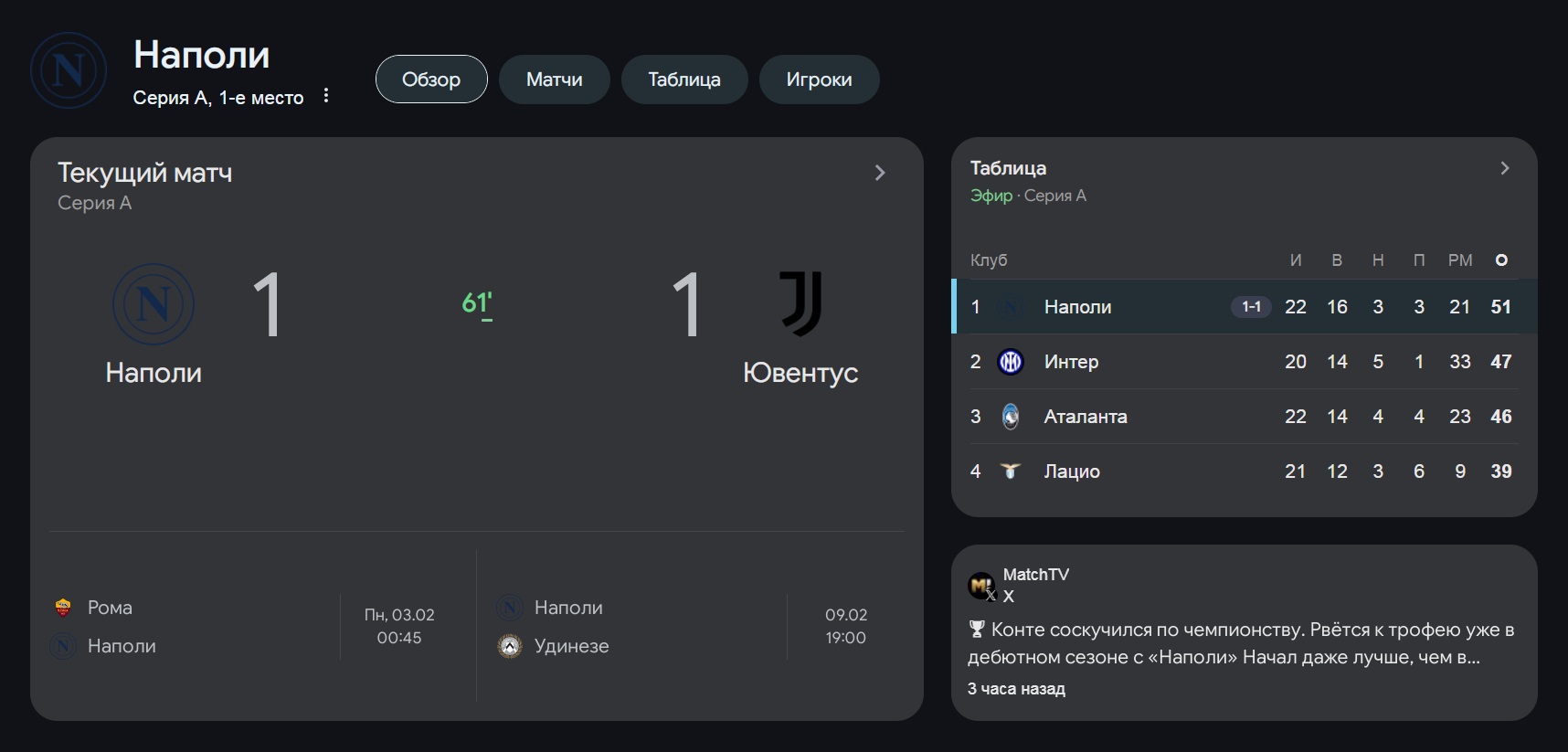Click the Таблица card heading

(1008, 168)
